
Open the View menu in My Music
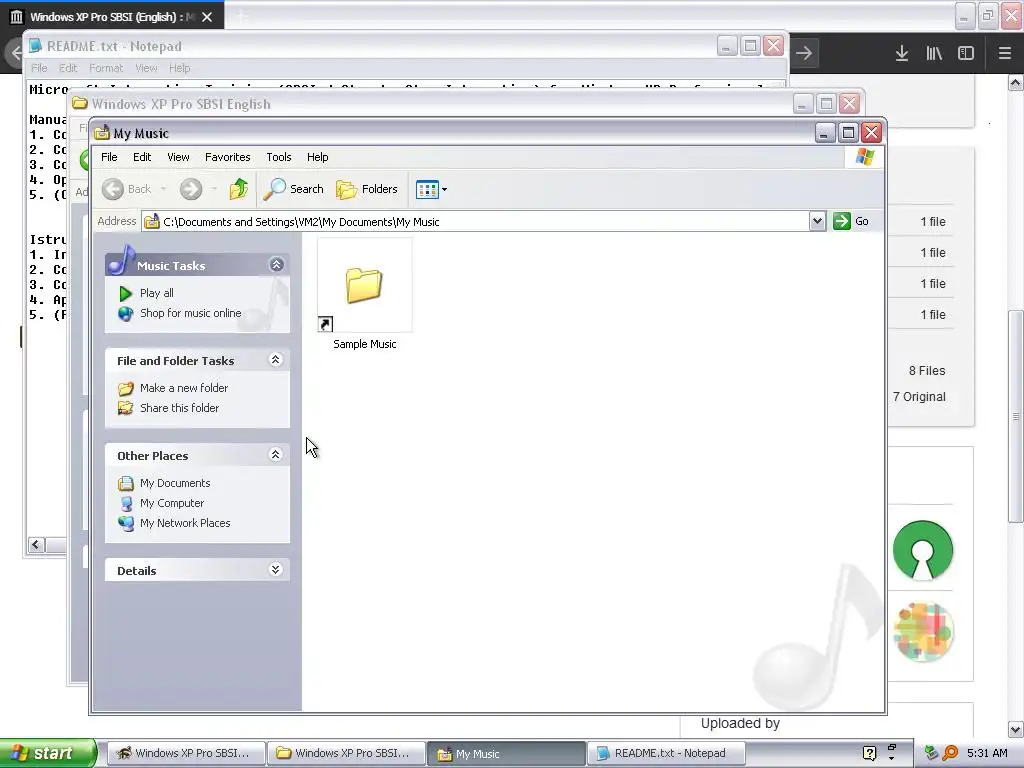[178, 157]
